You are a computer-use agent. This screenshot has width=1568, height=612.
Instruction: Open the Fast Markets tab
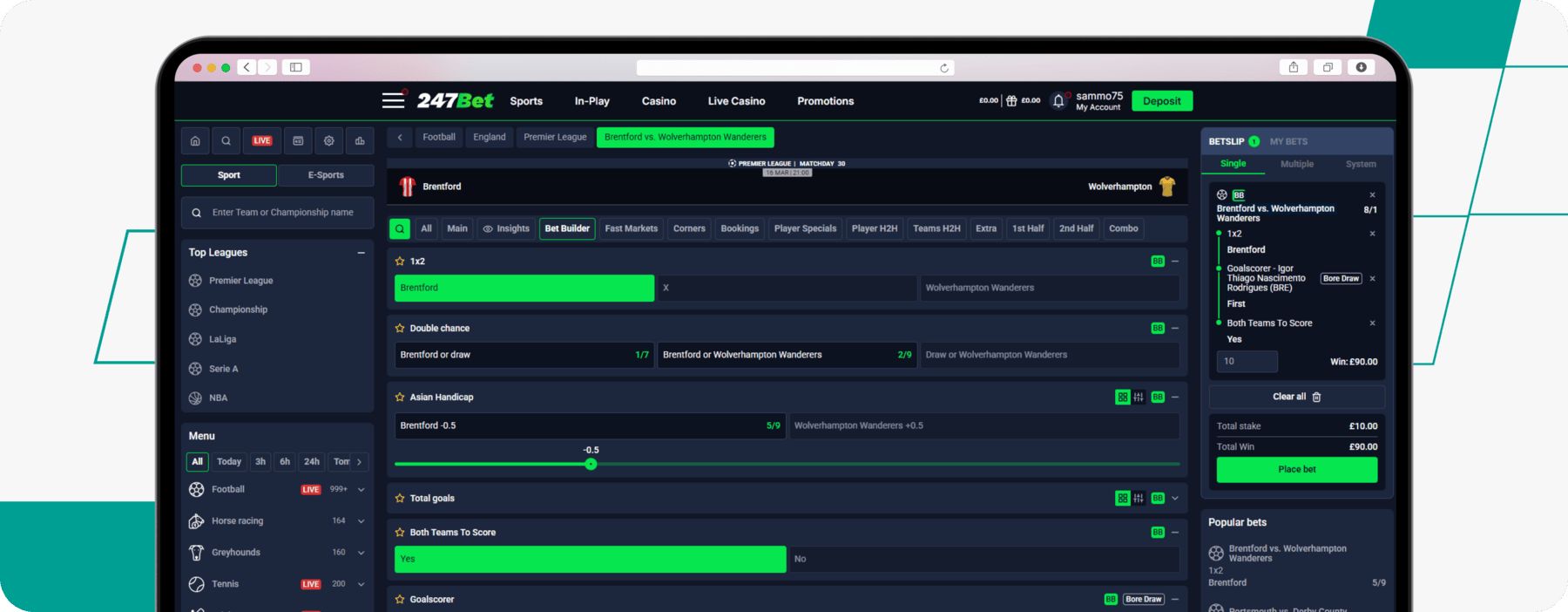[632, 228]
